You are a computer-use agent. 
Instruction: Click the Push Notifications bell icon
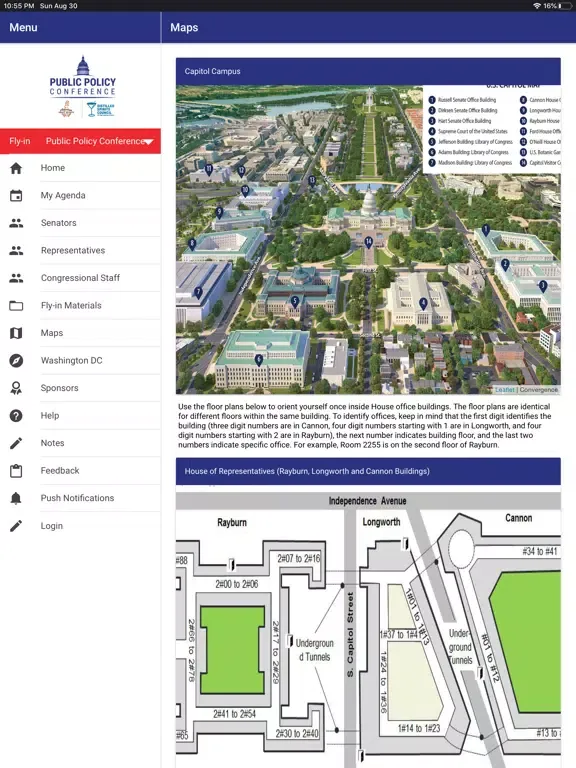pyautogui.click(x=16, y=498)
